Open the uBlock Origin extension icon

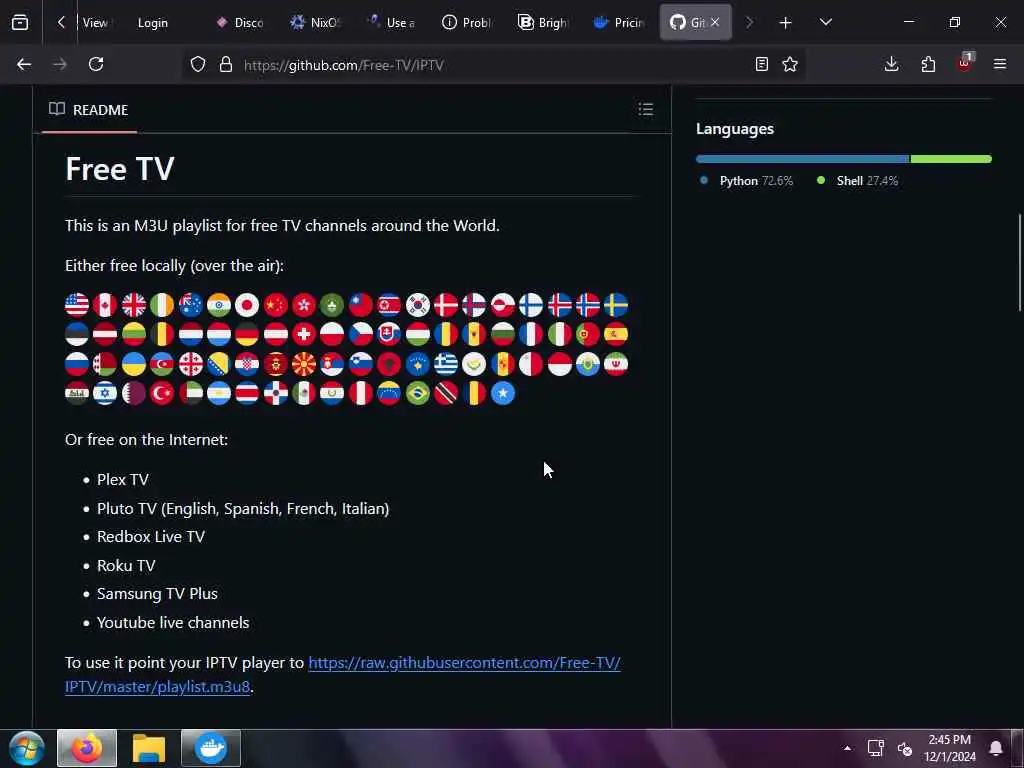click(965, 63)
